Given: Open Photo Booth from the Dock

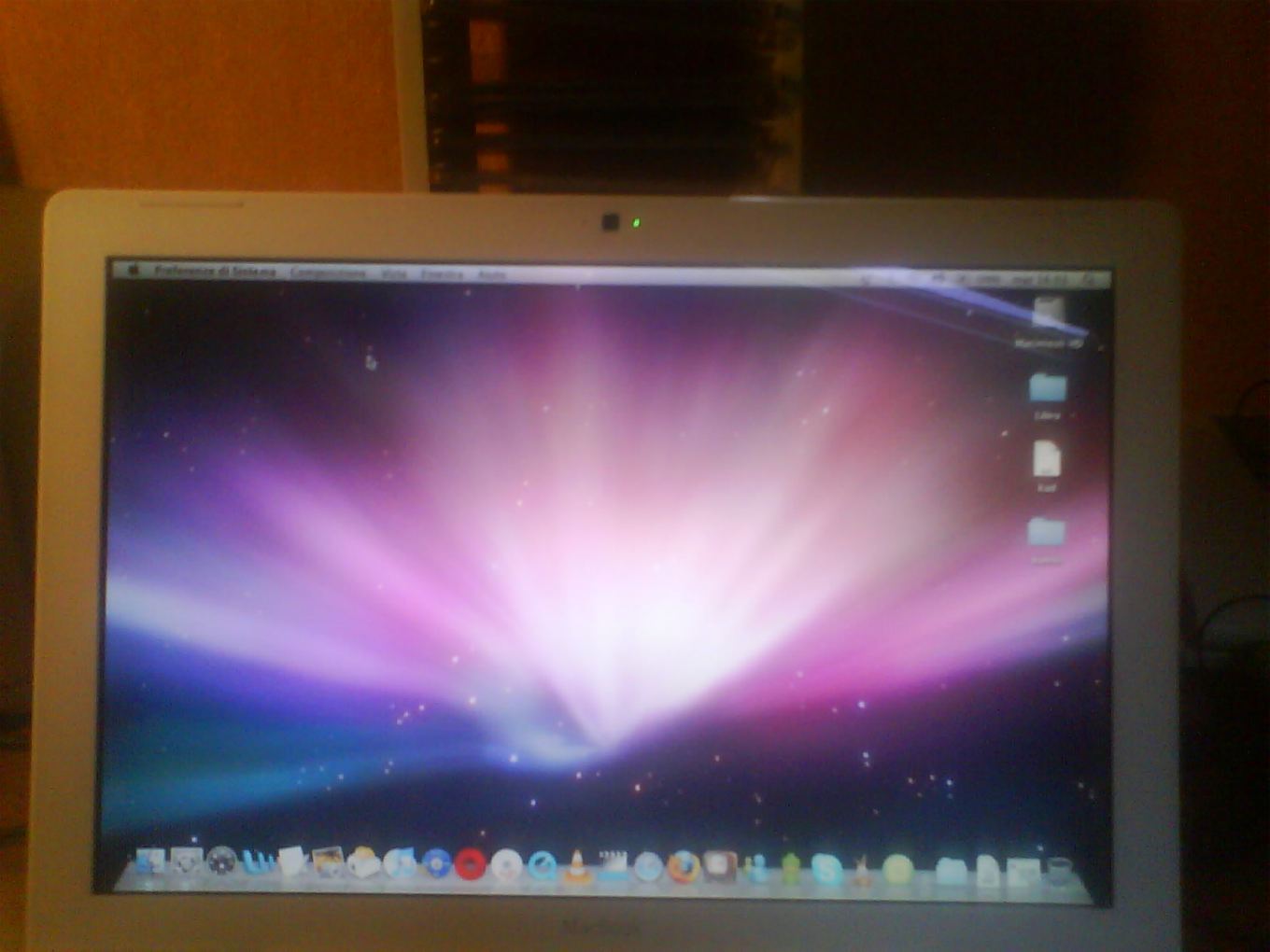Looking at the screenshot, I should pos(720,867).
